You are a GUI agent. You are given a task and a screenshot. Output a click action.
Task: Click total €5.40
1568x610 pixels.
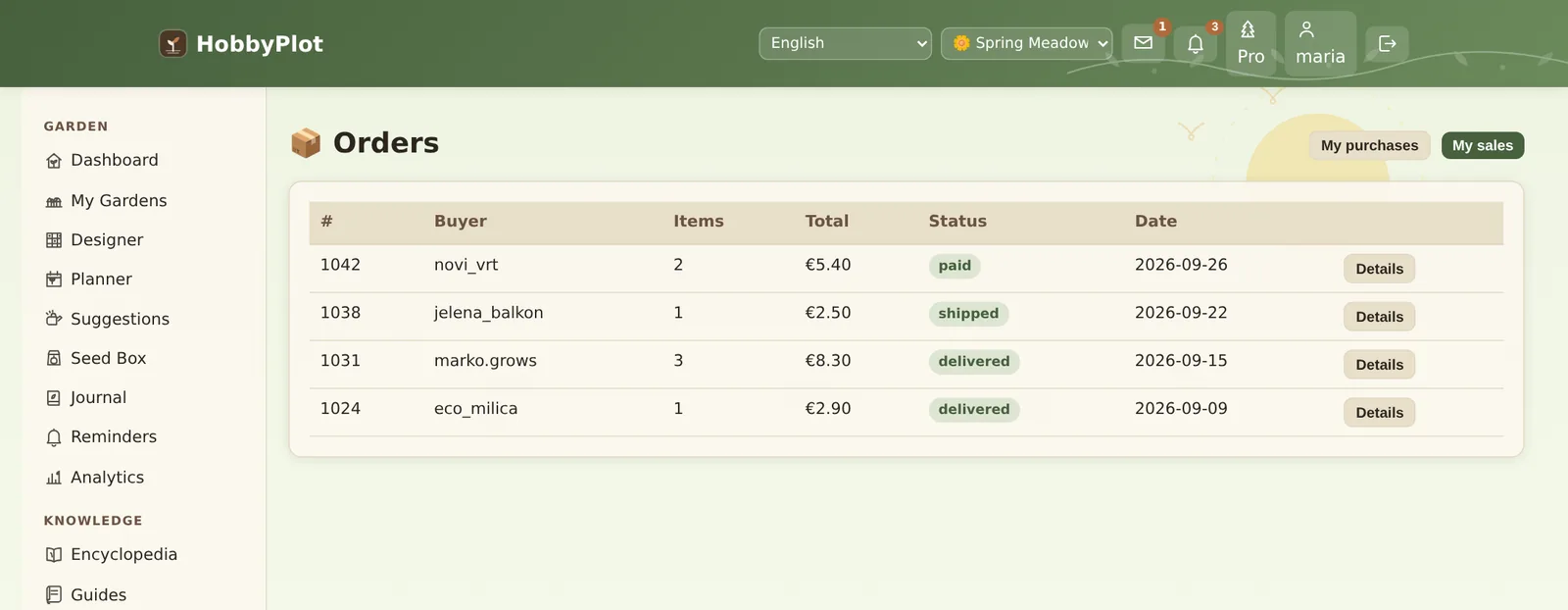coord(828,265)
